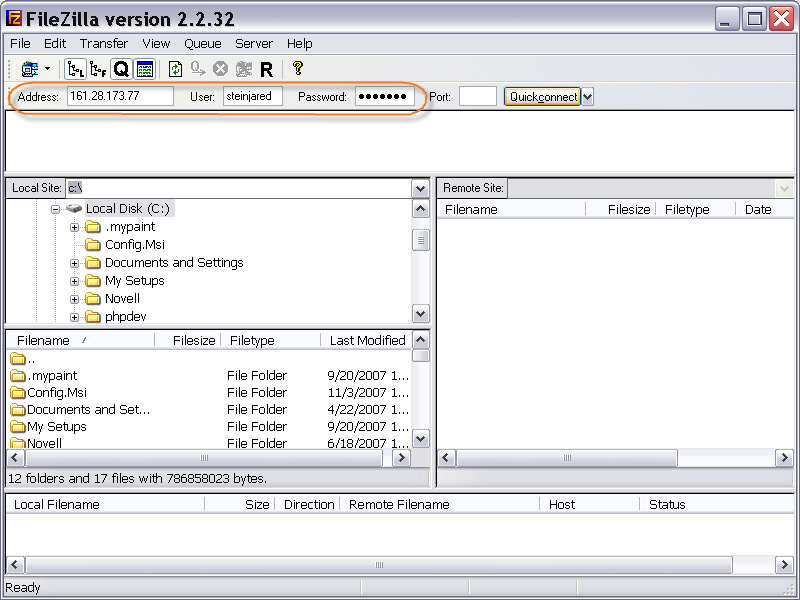Click the R toolbar icon

tap(266, 69)
